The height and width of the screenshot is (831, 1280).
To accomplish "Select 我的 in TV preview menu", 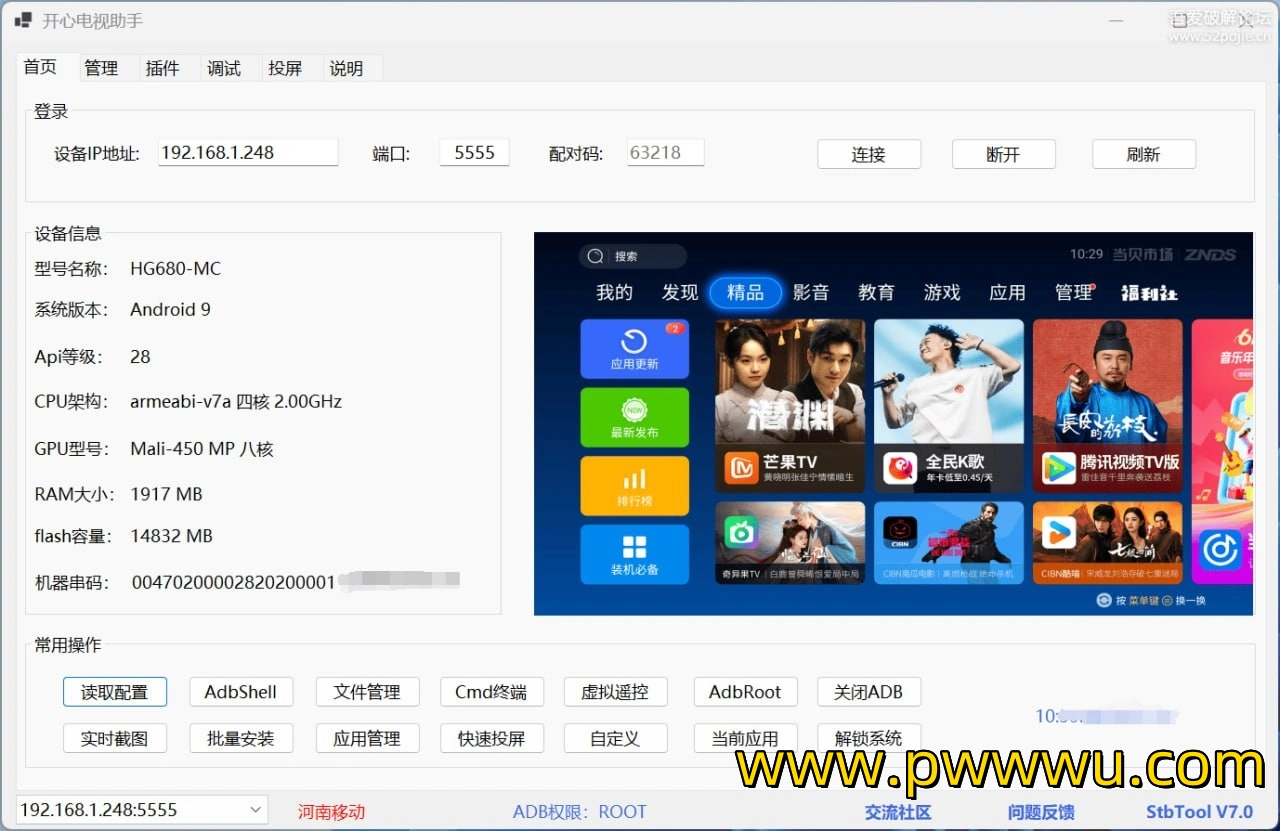I will 614,292.
